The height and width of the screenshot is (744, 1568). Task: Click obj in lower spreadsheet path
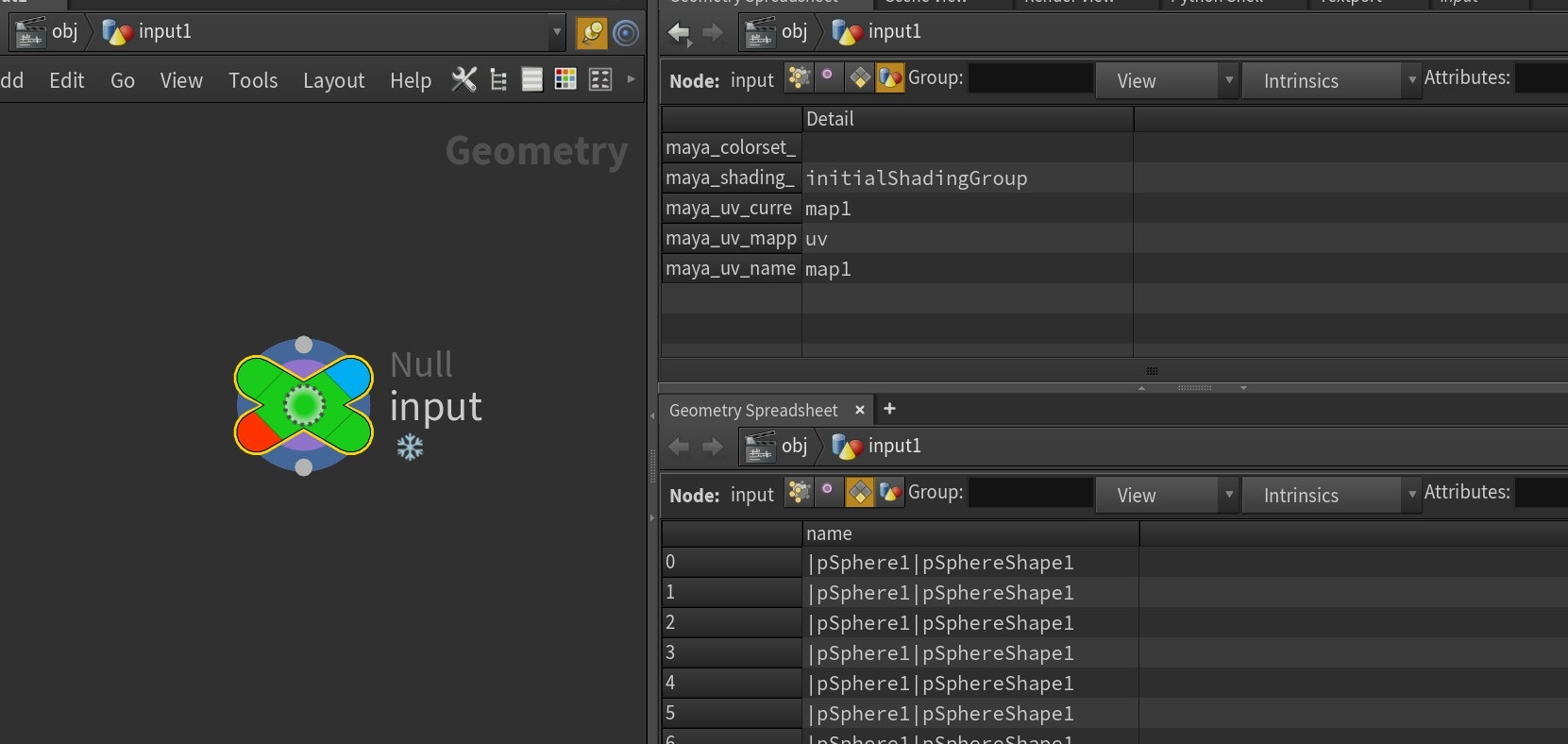776,447
